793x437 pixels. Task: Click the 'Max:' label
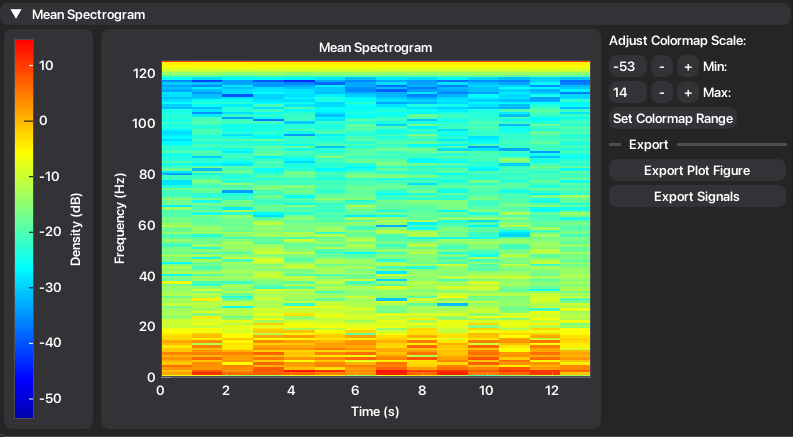pos(717,93)
